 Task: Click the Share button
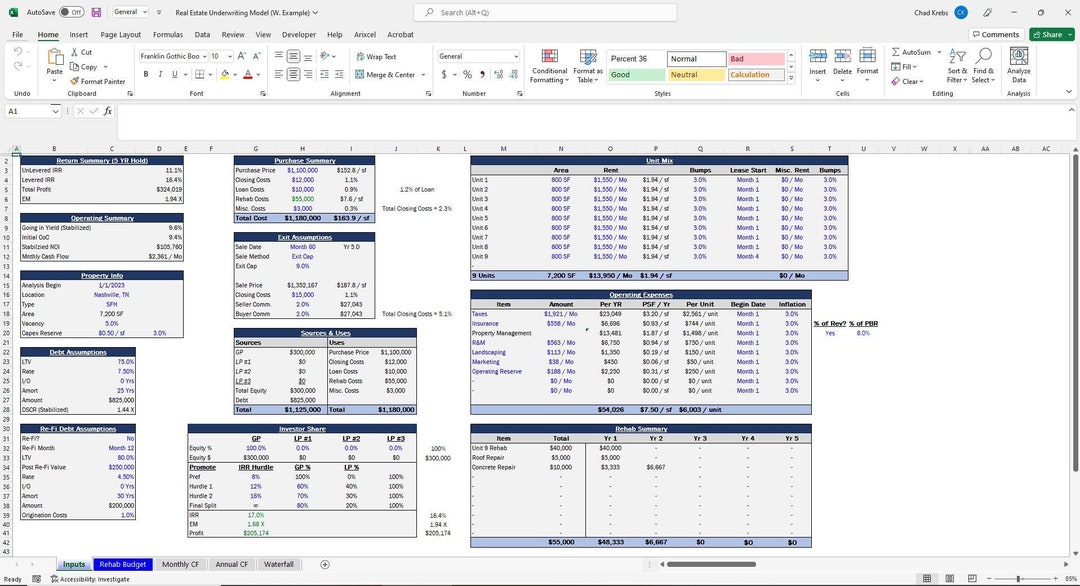[x=1050, y=33]
